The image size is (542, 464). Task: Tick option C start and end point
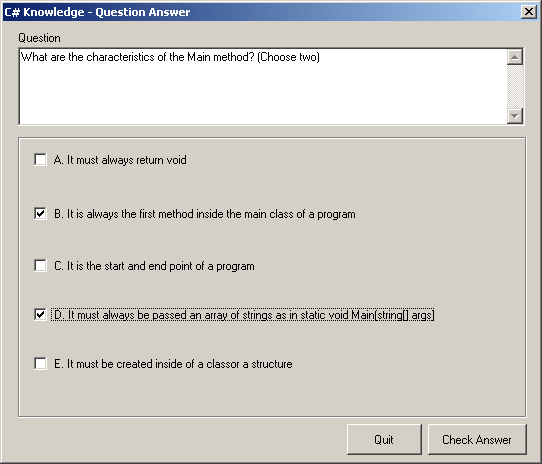tap(40, 266)
